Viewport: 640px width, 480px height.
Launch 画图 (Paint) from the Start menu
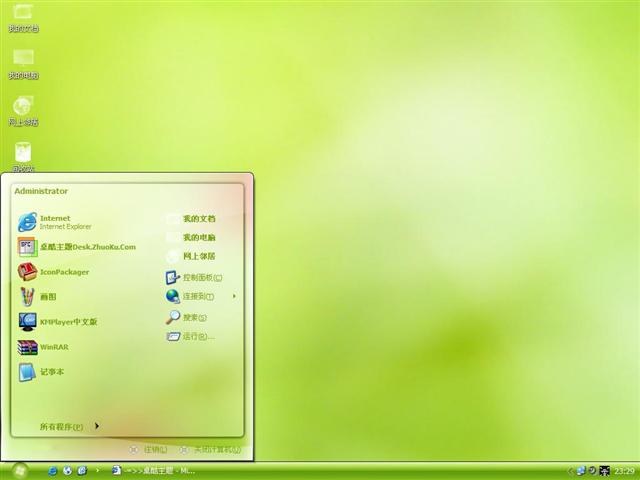tap(37, 297)
